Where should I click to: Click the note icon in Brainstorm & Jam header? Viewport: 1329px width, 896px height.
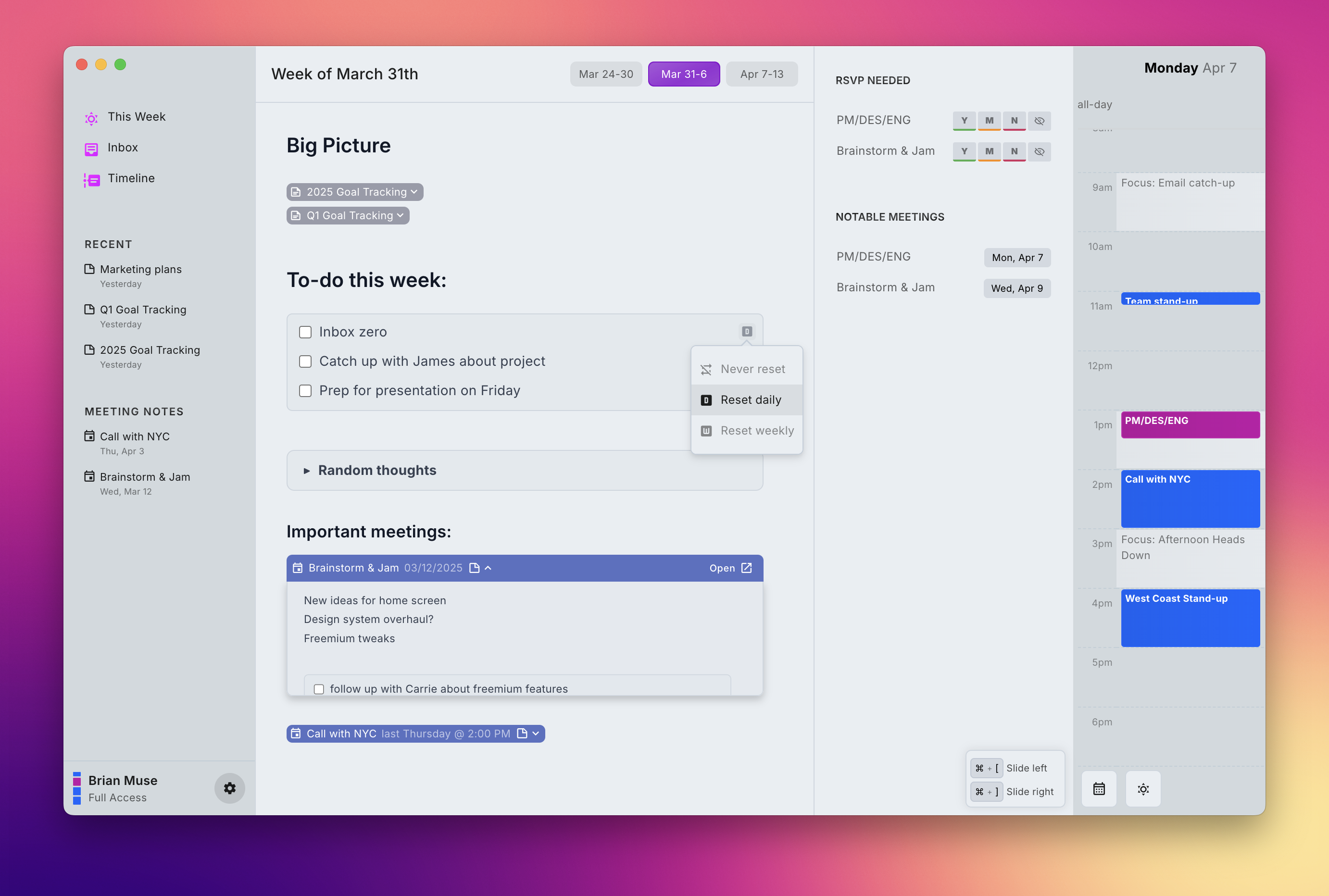click(474, 568)
